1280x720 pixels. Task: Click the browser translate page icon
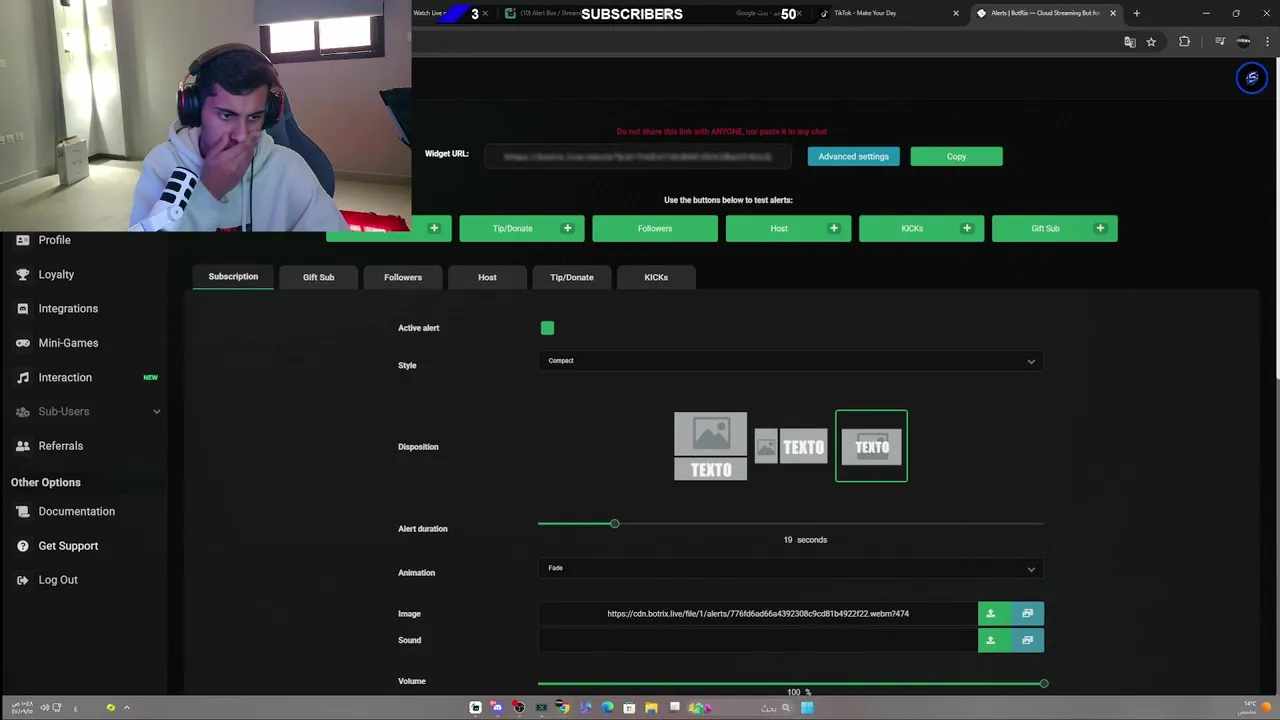pyautogui.click(x=1130, y=42)
